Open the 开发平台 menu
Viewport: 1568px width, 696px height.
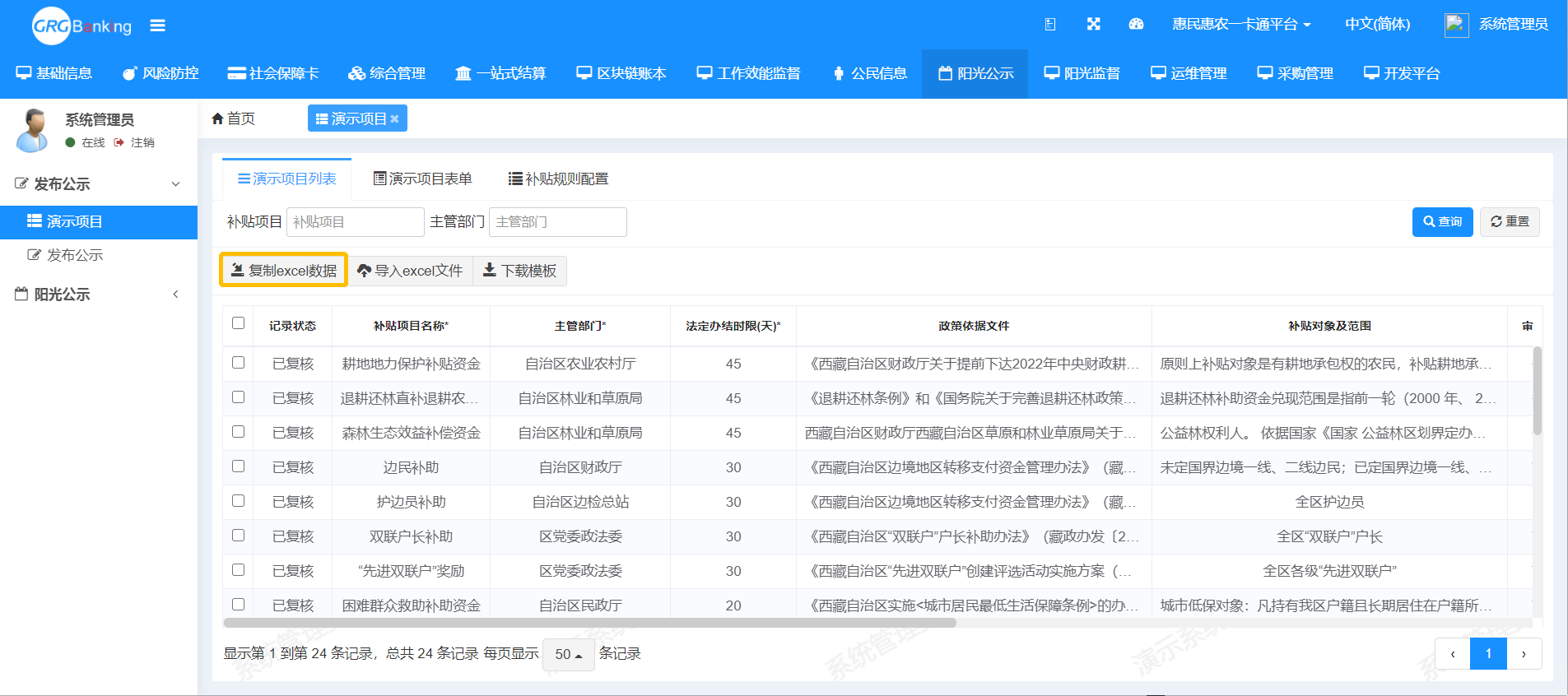(x=1402, y=73)
